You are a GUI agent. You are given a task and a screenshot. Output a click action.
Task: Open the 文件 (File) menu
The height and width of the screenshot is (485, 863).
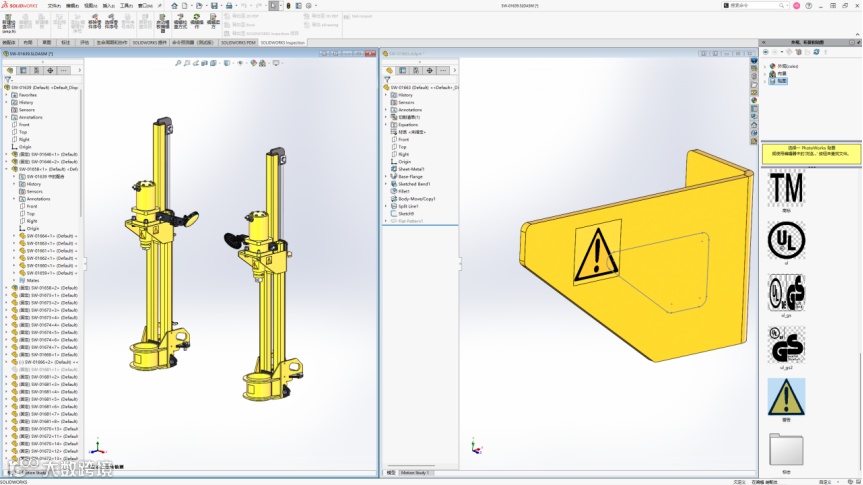coord(54,6)
